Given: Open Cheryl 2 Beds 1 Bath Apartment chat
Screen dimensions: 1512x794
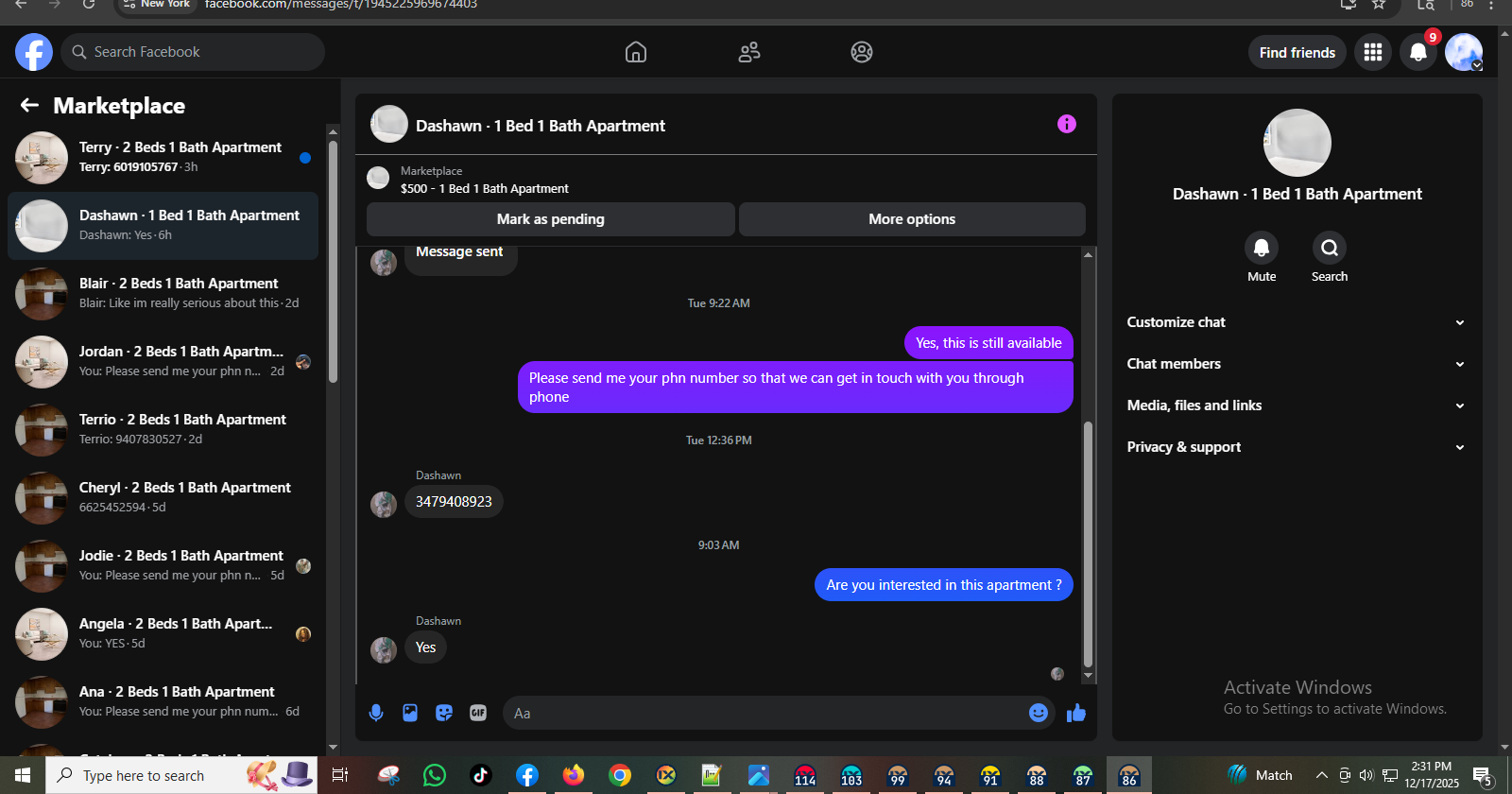Looking at the screenshot, I should [x=163, y=497].
